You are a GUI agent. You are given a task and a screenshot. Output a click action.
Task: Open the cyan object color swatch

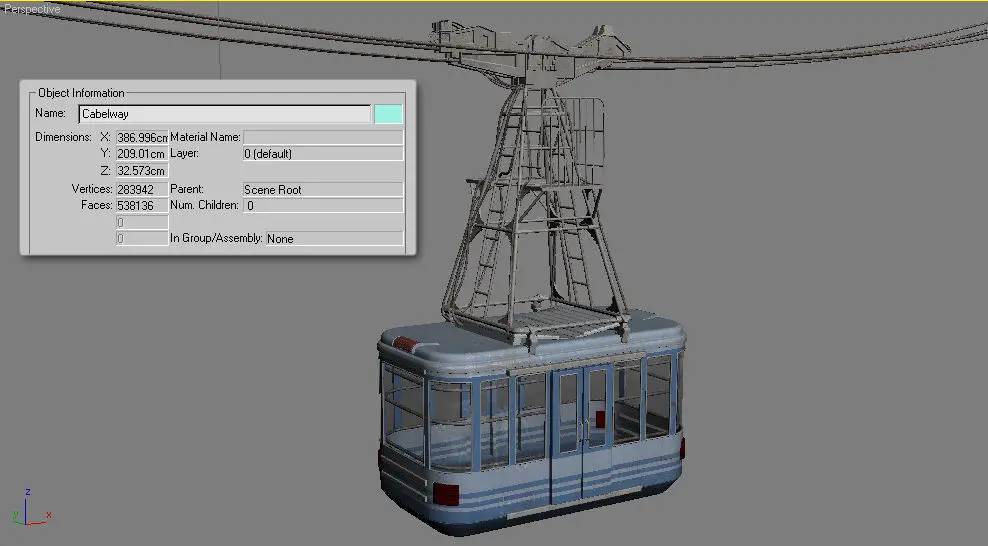pos(388,114)
